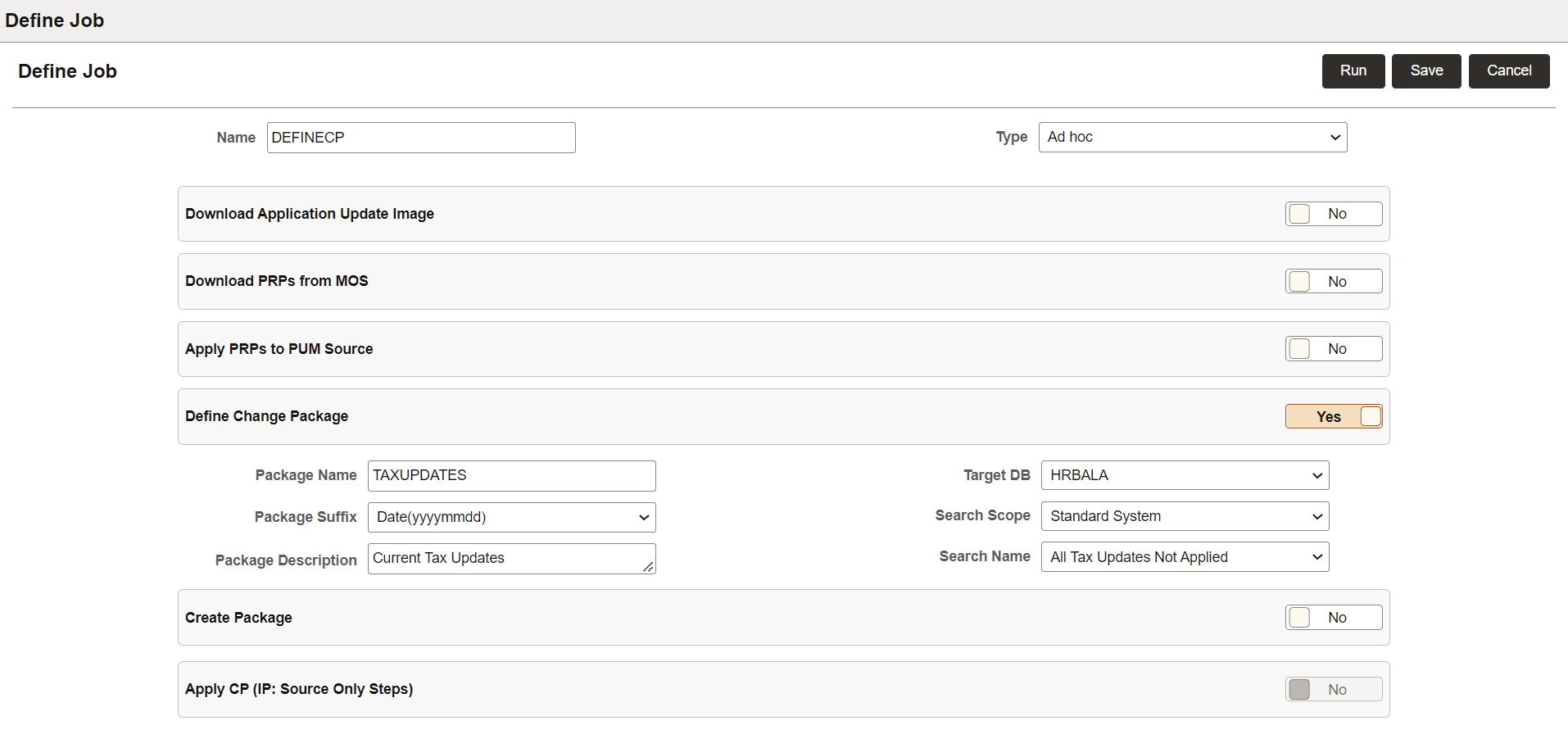Image resolution: width=1568 pixels, height=730 pixels.
Task: Open the Type dropdown showing Ad hoc
Action: pyautogui.click(x=1192, y=138)
